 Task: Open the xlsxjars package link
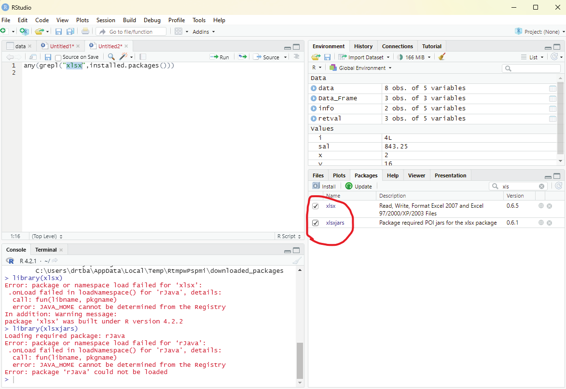(x=335, y=223)
